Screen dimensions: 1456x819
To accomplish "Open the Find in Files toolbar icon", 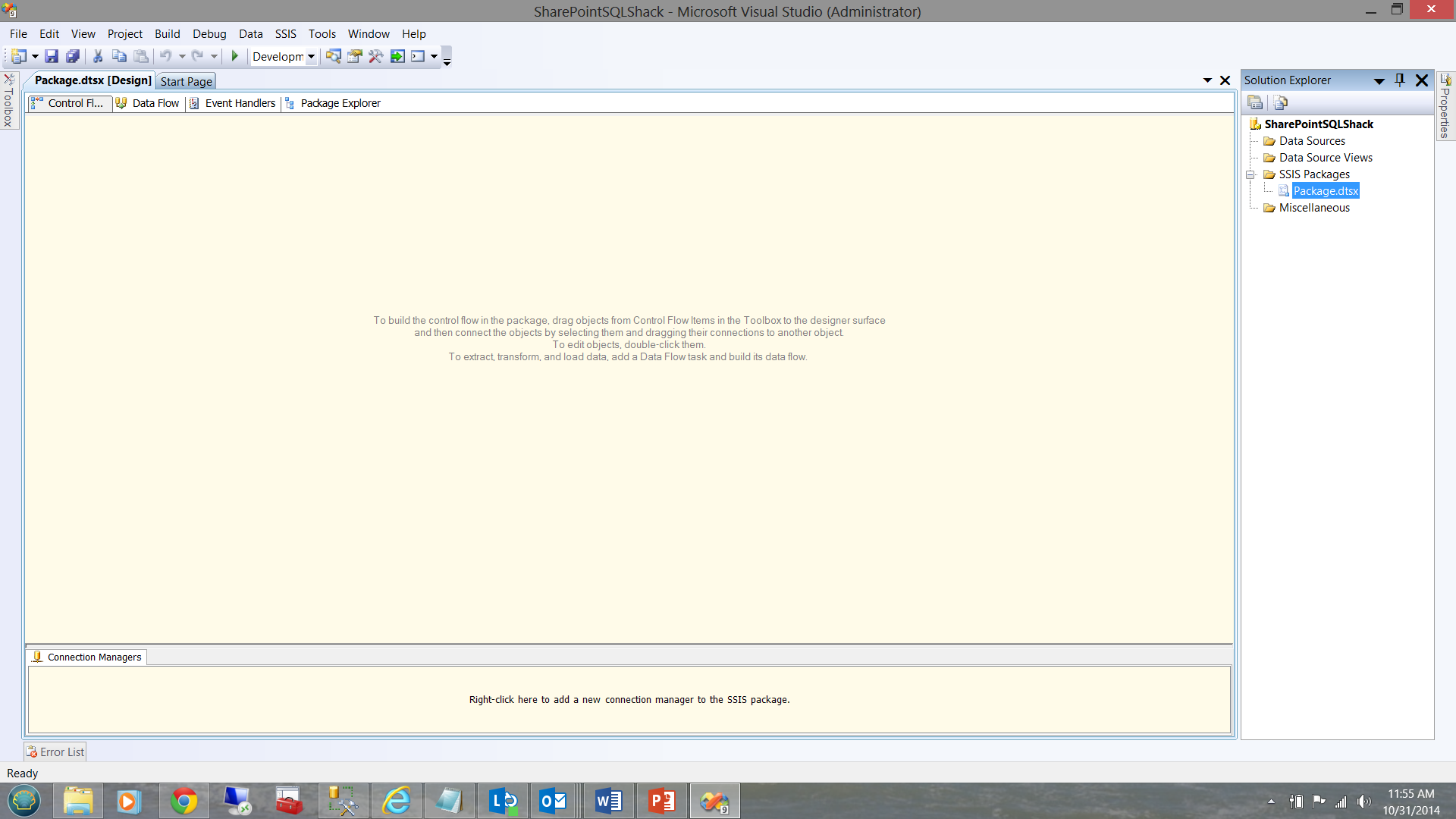I will [333, 56].
